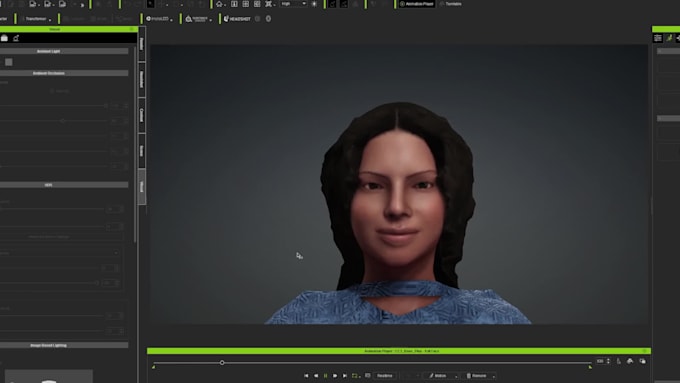Click the oval icon far right of HEADSHOT
Screen dimensions: 680x383
pyautogui.click(x=268, y=19)
